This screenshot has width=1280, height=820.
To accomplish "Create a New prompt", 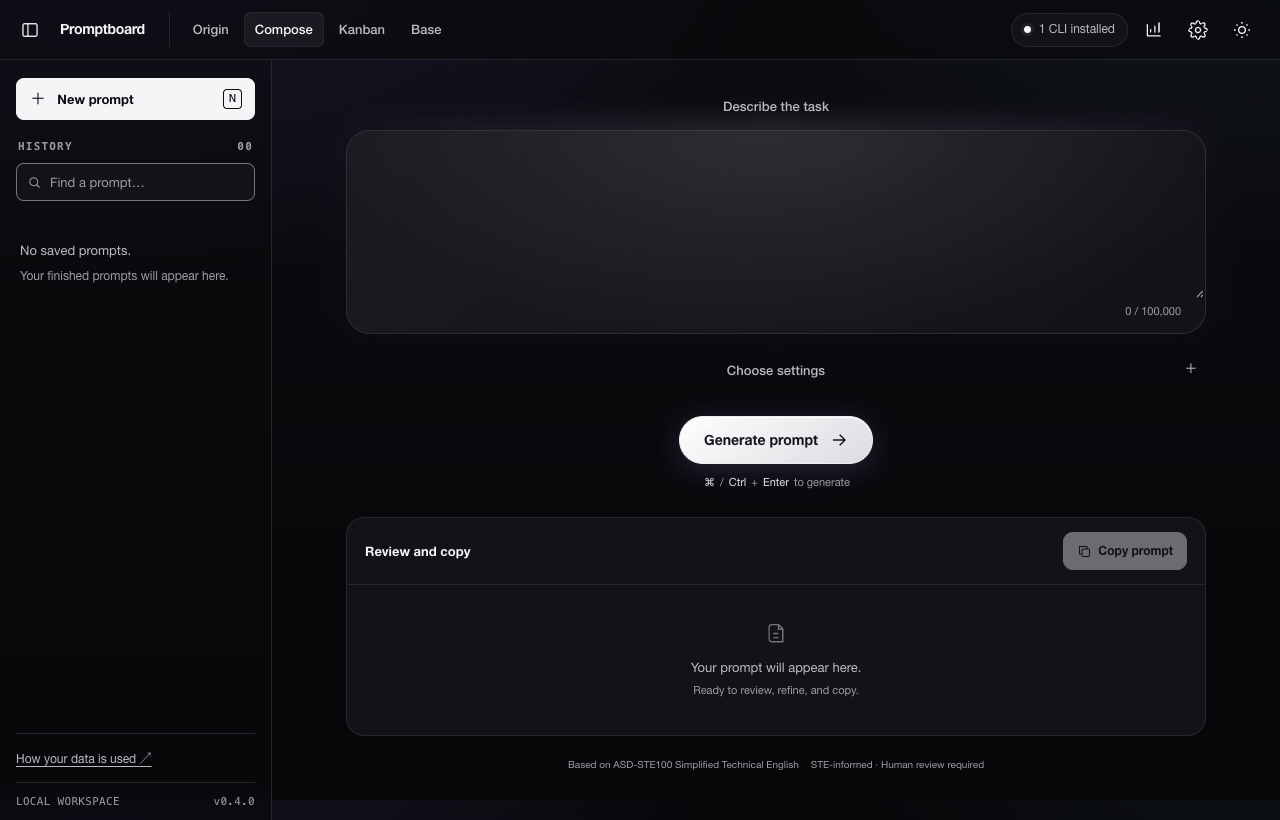I will 135,99.
